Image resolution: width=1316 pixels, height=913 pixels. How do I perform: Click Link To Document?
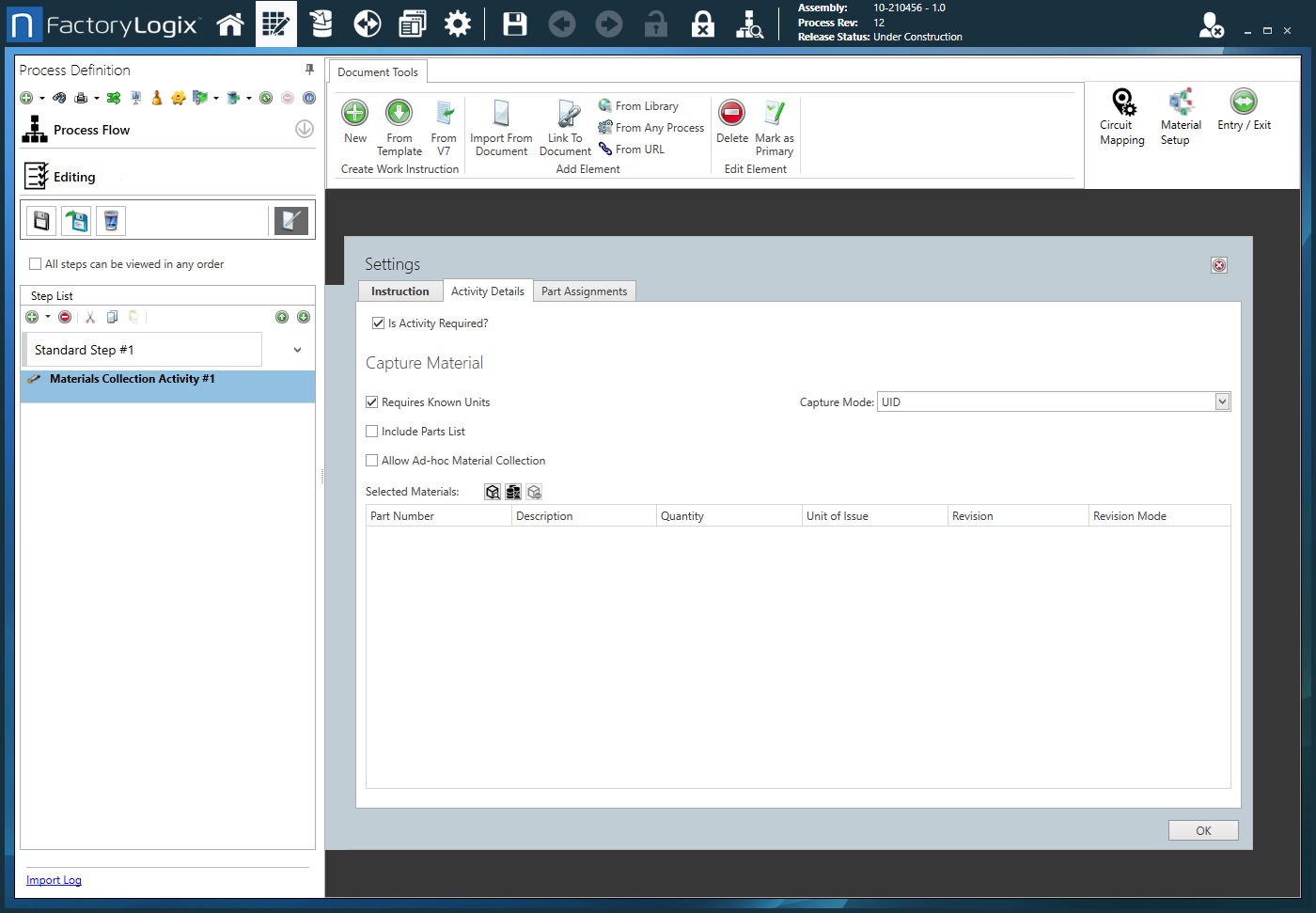(565, 126)
